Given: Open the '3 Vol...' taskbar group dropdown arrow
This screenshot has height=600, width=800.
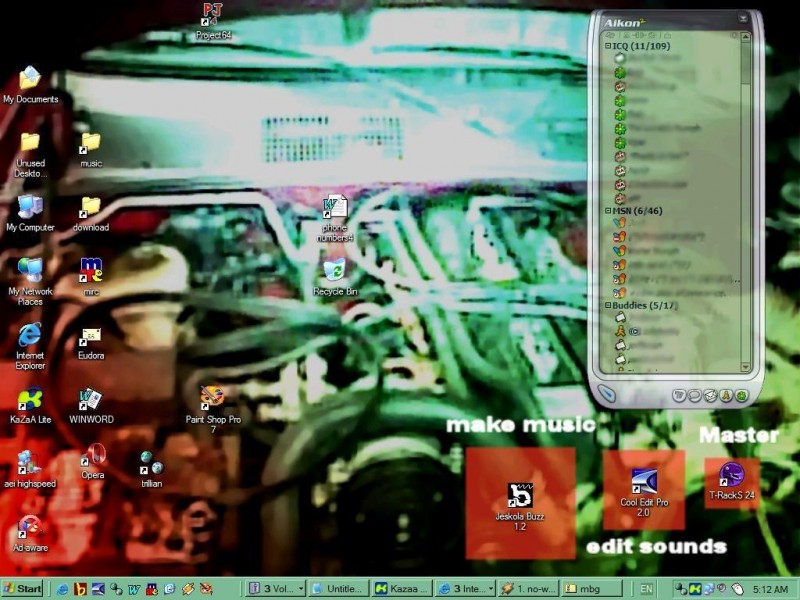Looking at the screenshot, I should (x=301, y=589).
